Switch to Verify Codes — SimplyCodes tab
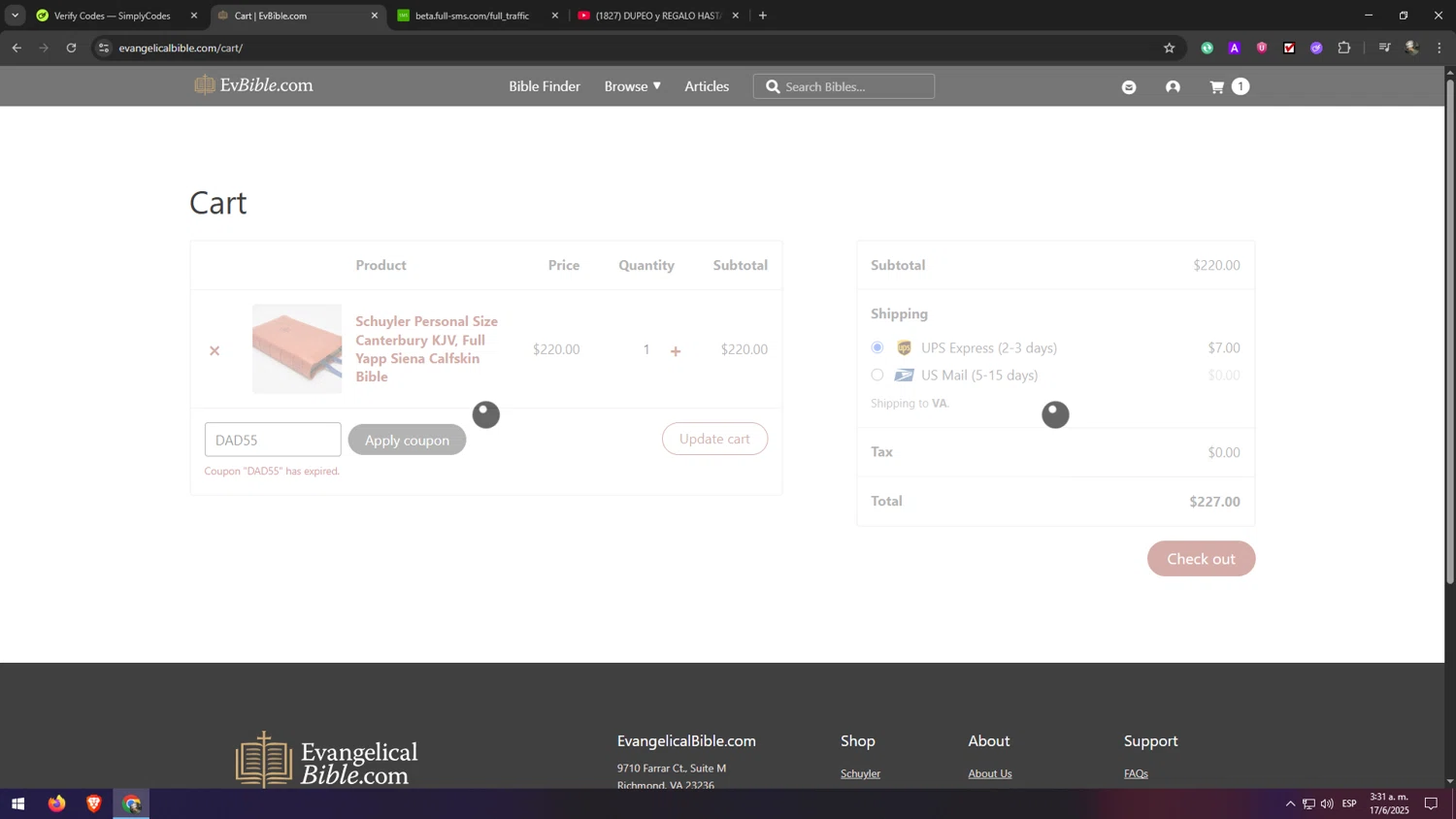The width and height of the screenshot is (1456, 819). (112, 16)
